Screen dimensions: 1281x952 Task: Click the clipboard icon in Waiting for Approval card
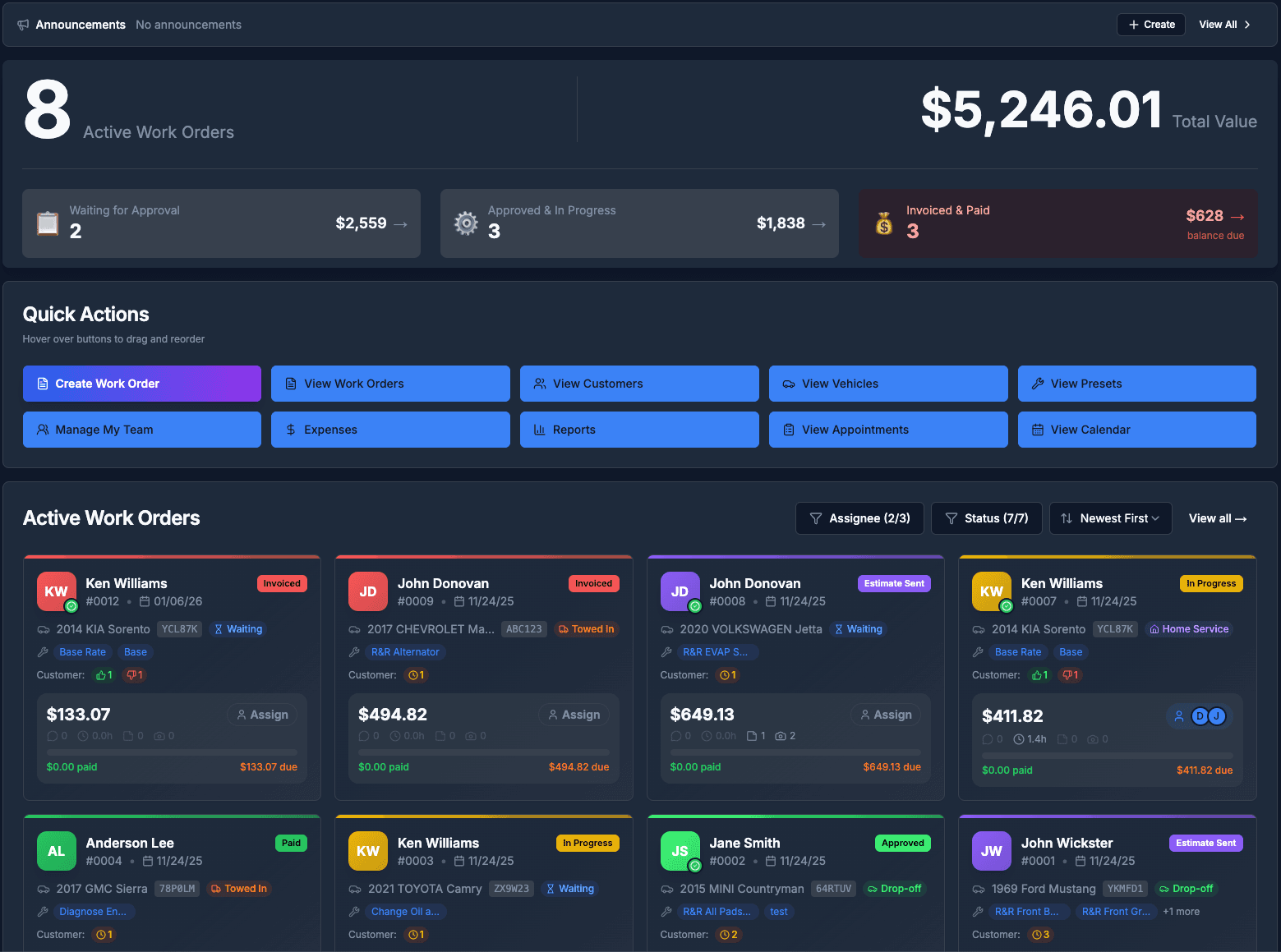(x=48, y=223)
